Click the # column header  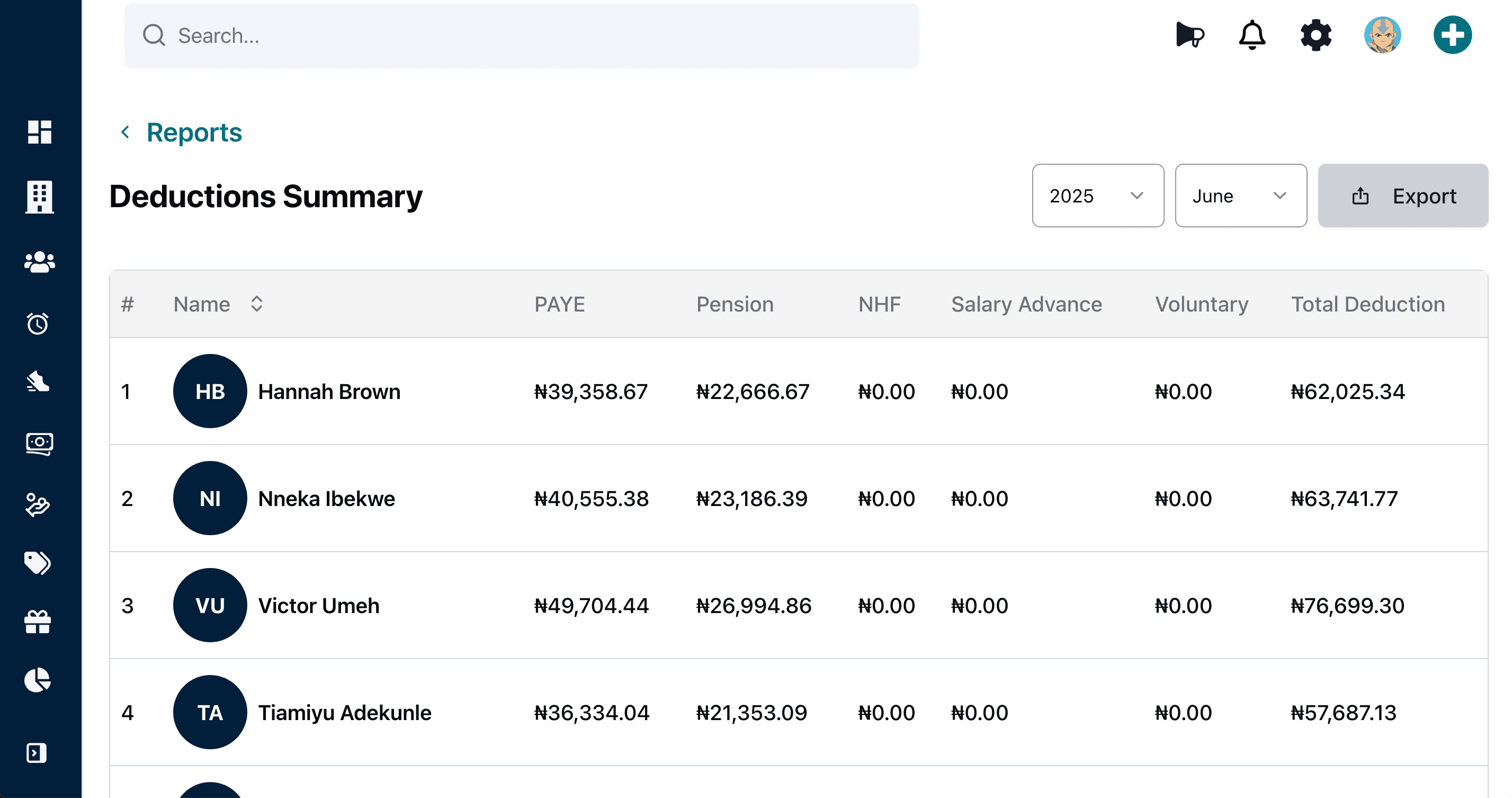click(128, 304)
